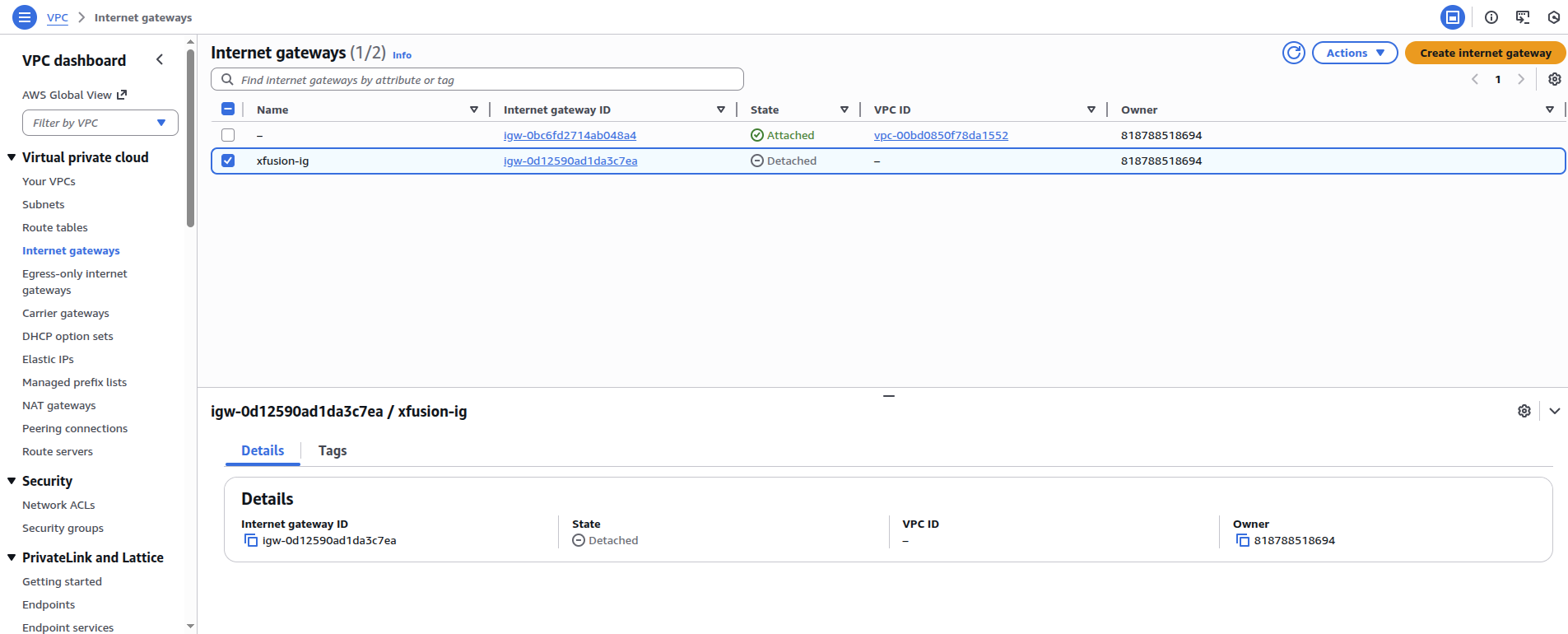Open Egress-only internet gateways

(x=75, y=282)
